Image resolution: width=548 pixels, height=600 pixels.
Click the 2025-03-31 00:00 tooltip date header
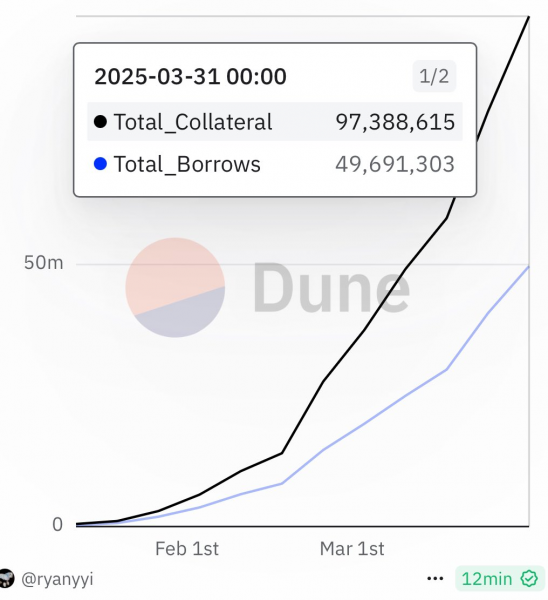coord(190,77)
